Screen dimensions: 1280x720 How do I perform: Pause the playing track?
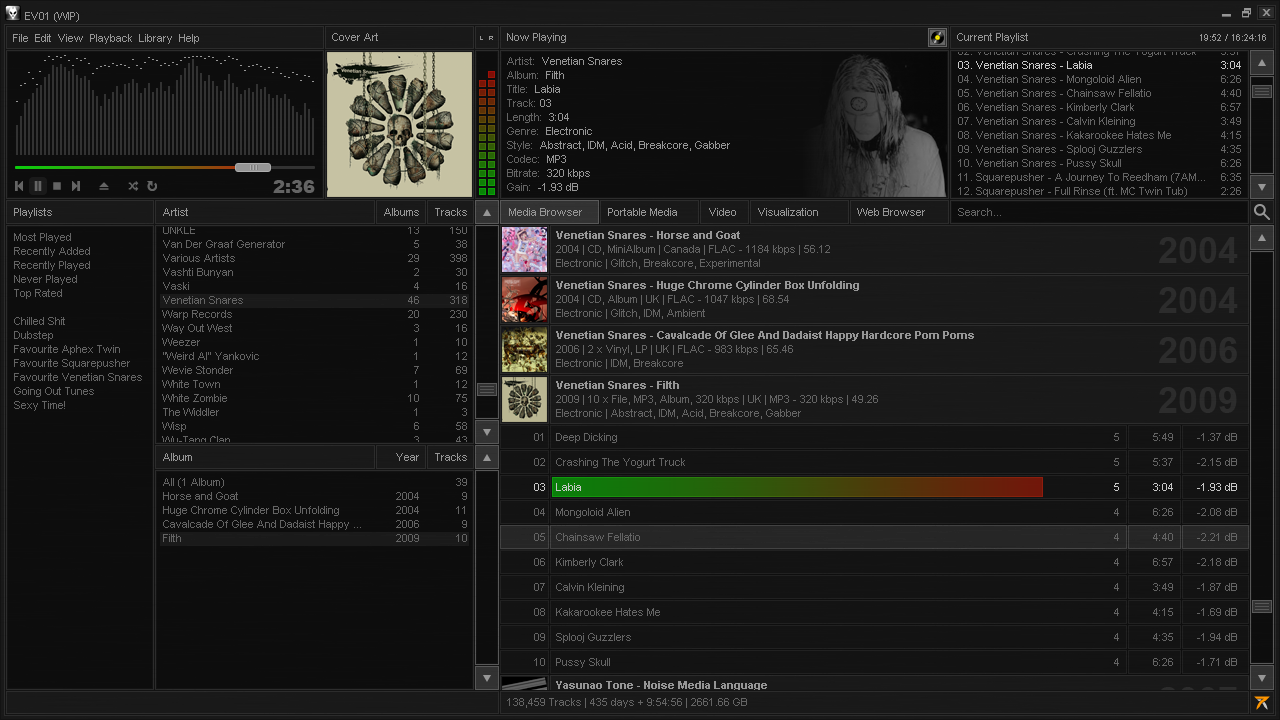(38, 186)
